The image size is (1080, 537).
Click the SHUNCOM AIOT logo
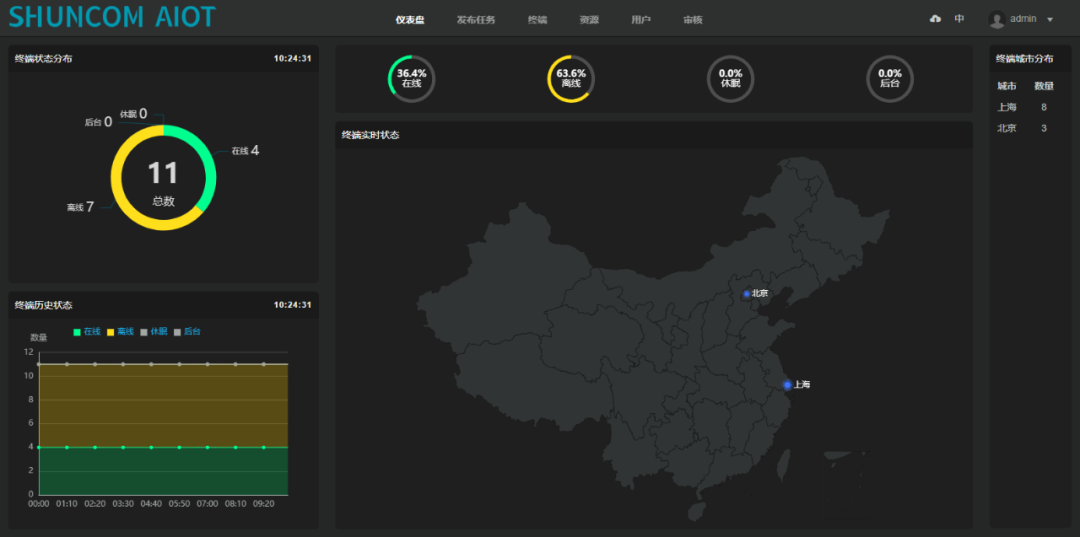tap(112, 17)
